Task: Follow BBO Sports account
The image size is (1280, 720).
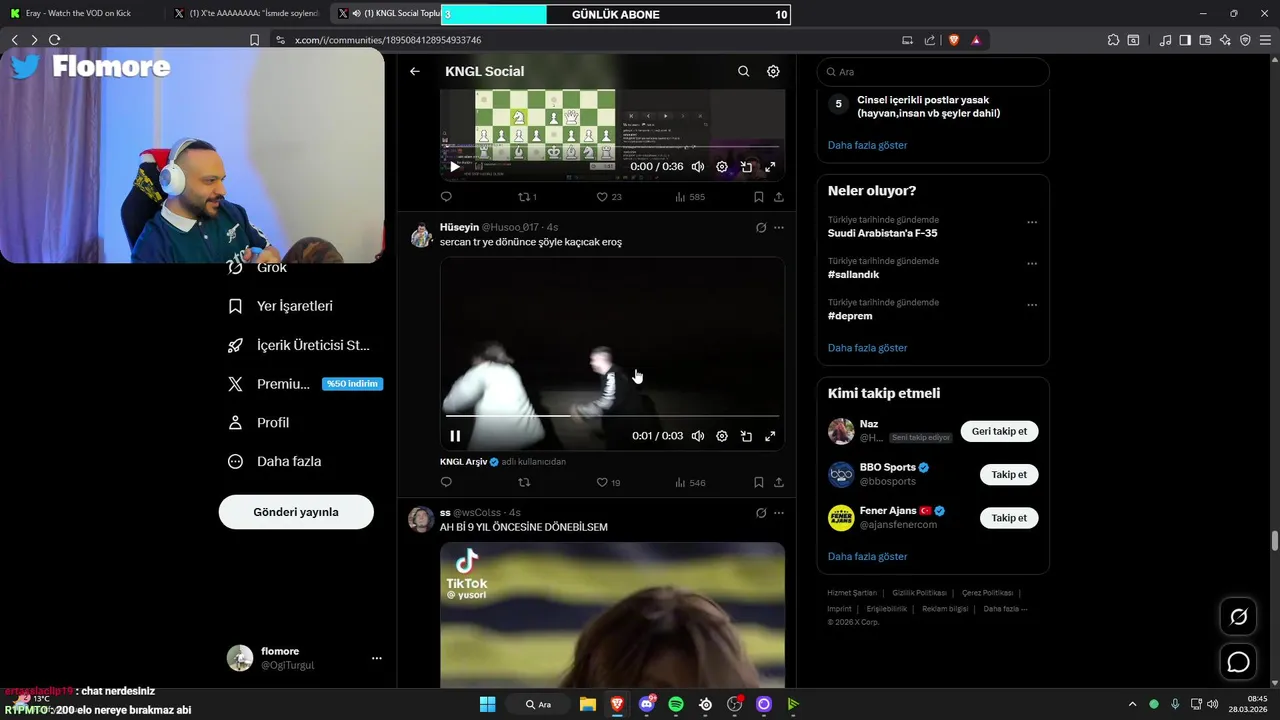Action: (x=1009, y=475)
